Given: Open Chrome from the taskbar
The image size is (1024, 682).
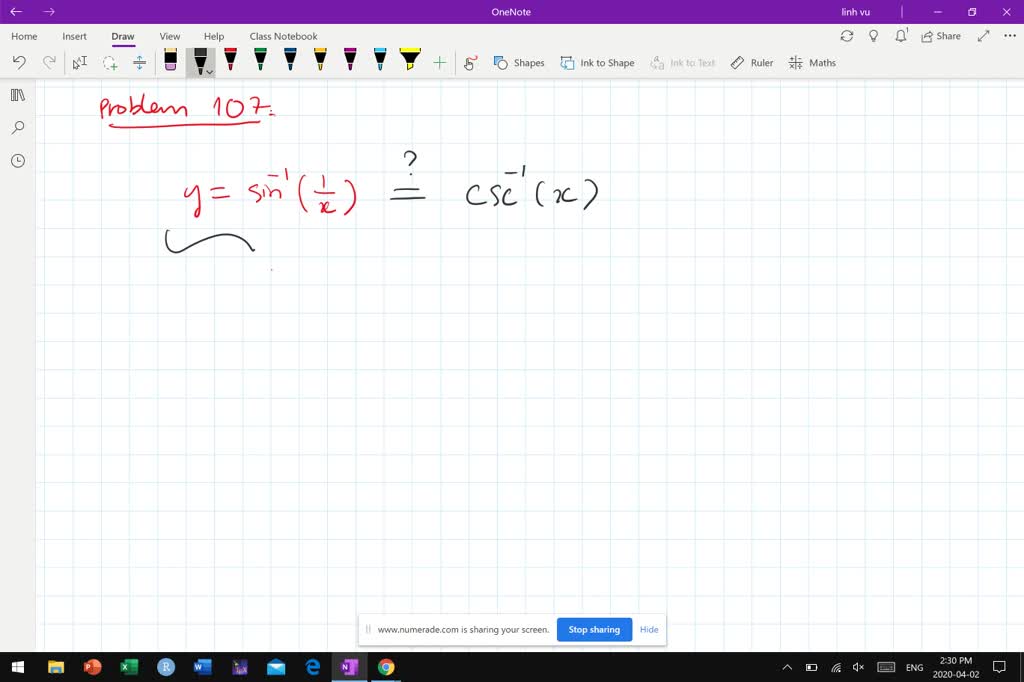Looking at the screenshot, I should coord(385,667).
